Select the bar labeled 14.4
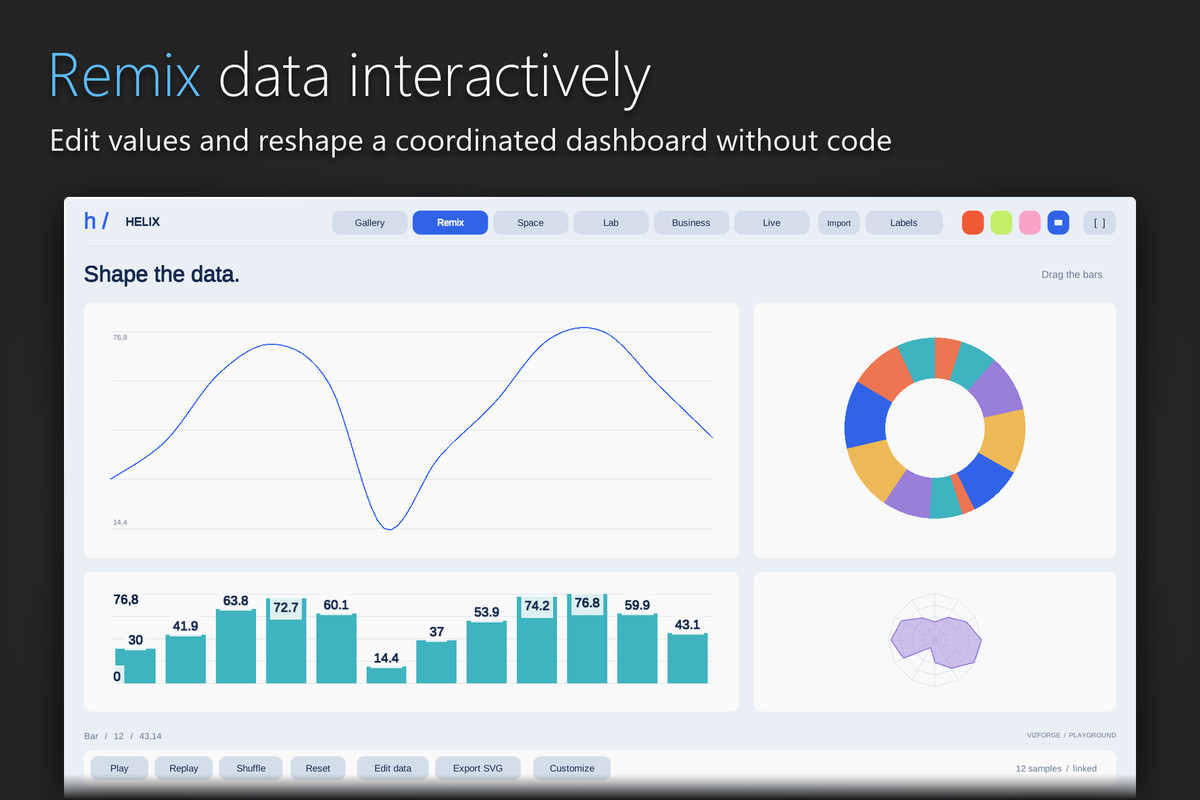The height and width of the screenshot is (800, 1200). point(386,675)
